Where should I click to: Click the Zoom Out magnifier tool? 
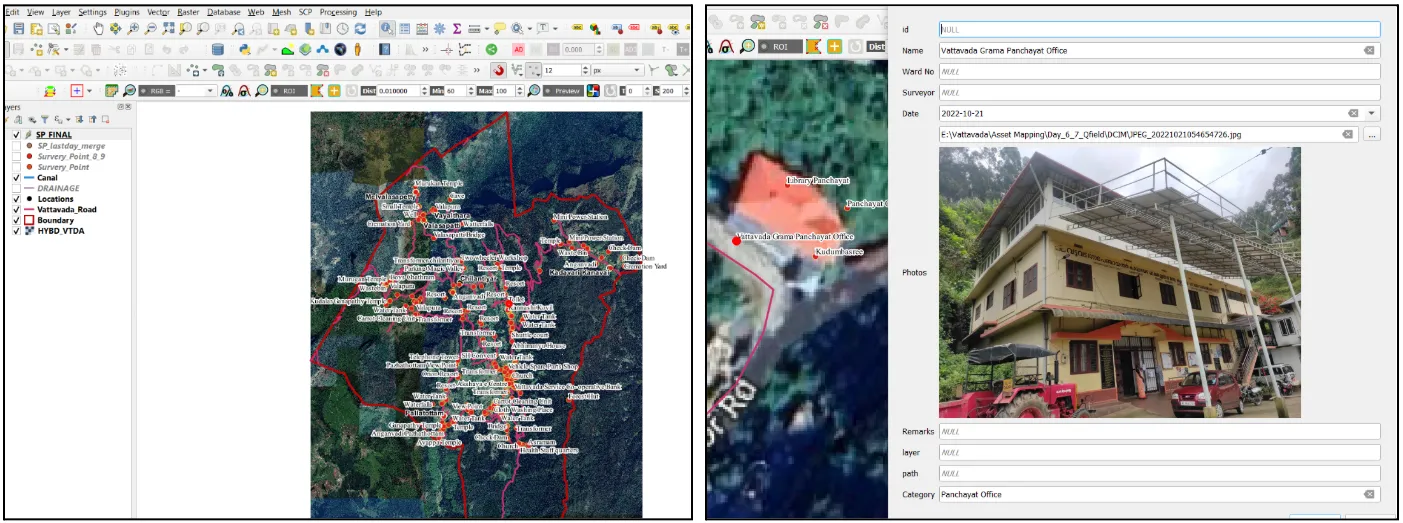pyautogui.click(x=151, y=29)
